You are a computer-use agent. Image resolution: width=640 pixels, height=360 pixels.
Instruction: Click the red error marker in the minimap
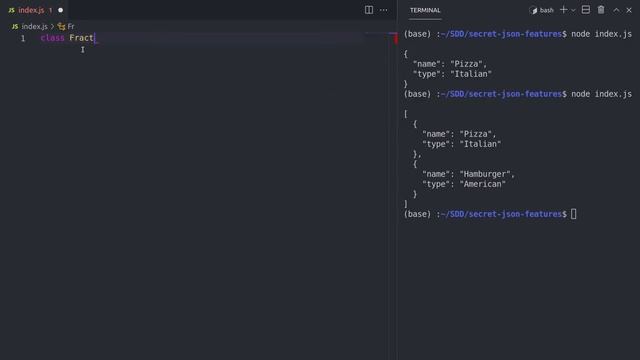click(x=395, y=38)
